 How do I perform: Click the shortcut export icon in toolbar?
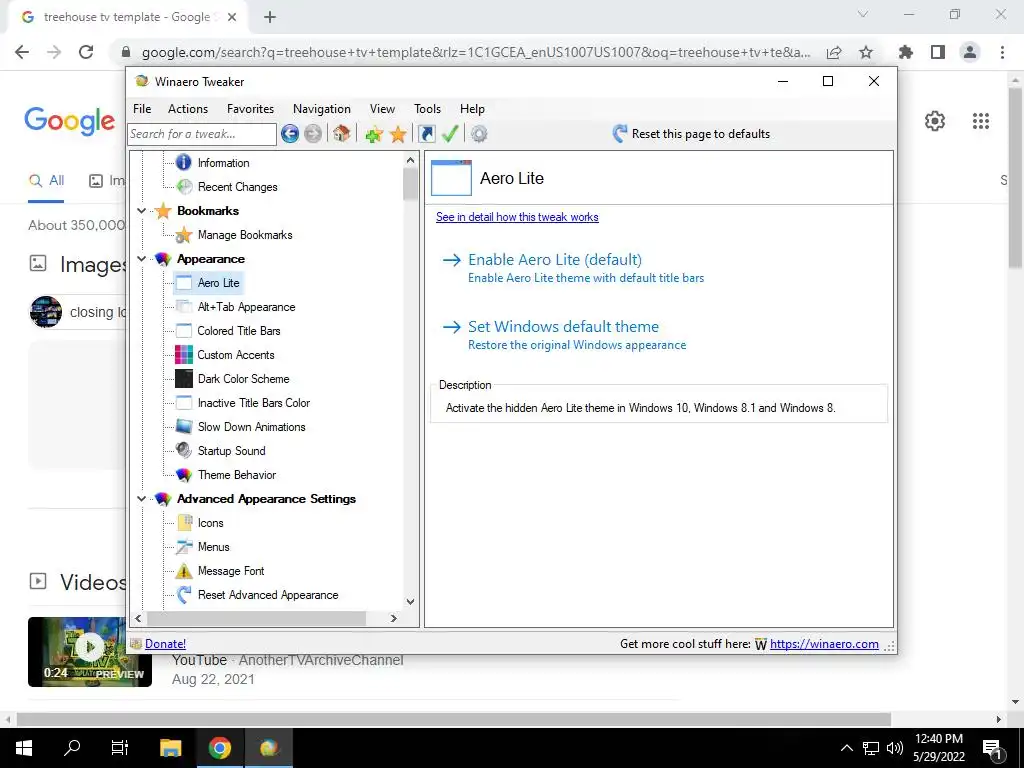(426, 134)
